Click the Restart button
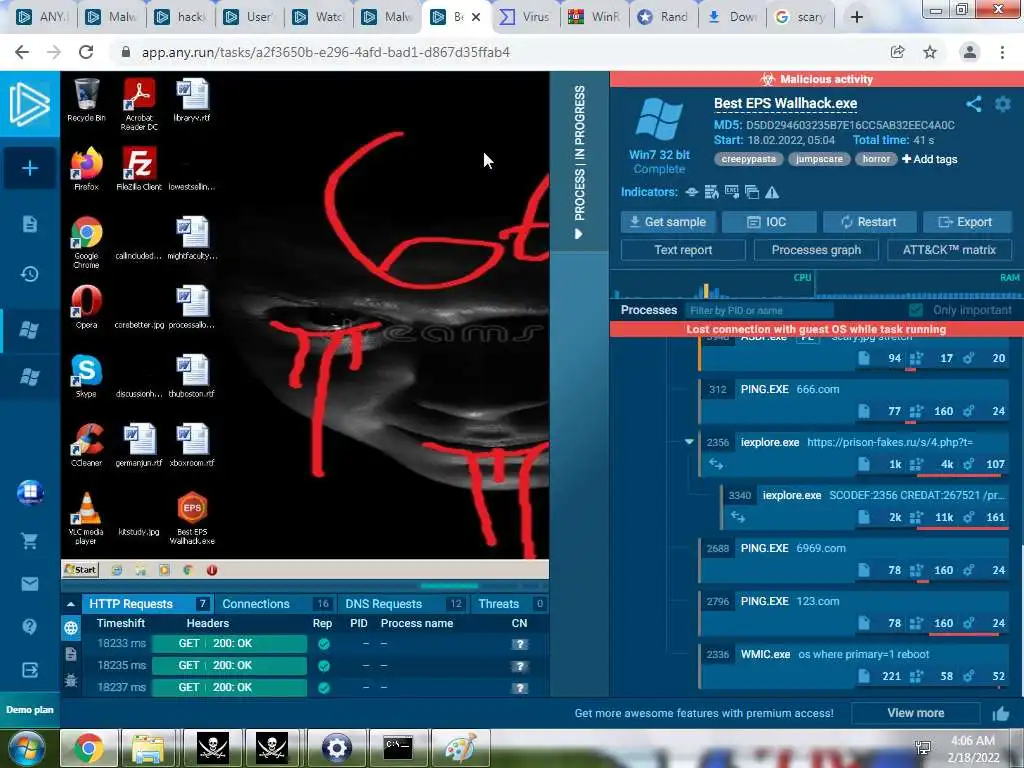 click(x=869, y=222)
